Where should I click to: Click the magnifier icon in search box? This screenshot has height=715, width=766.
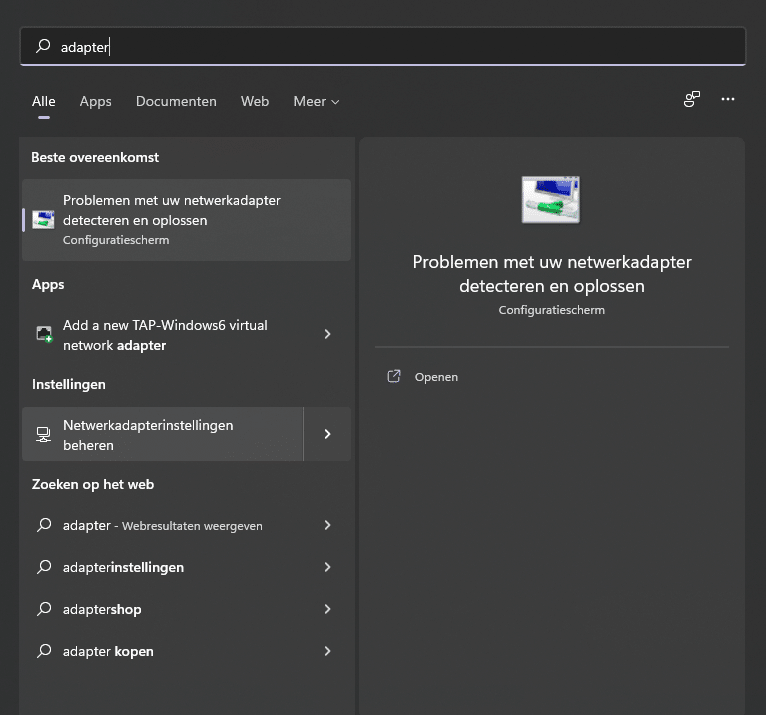coord(43,46)
